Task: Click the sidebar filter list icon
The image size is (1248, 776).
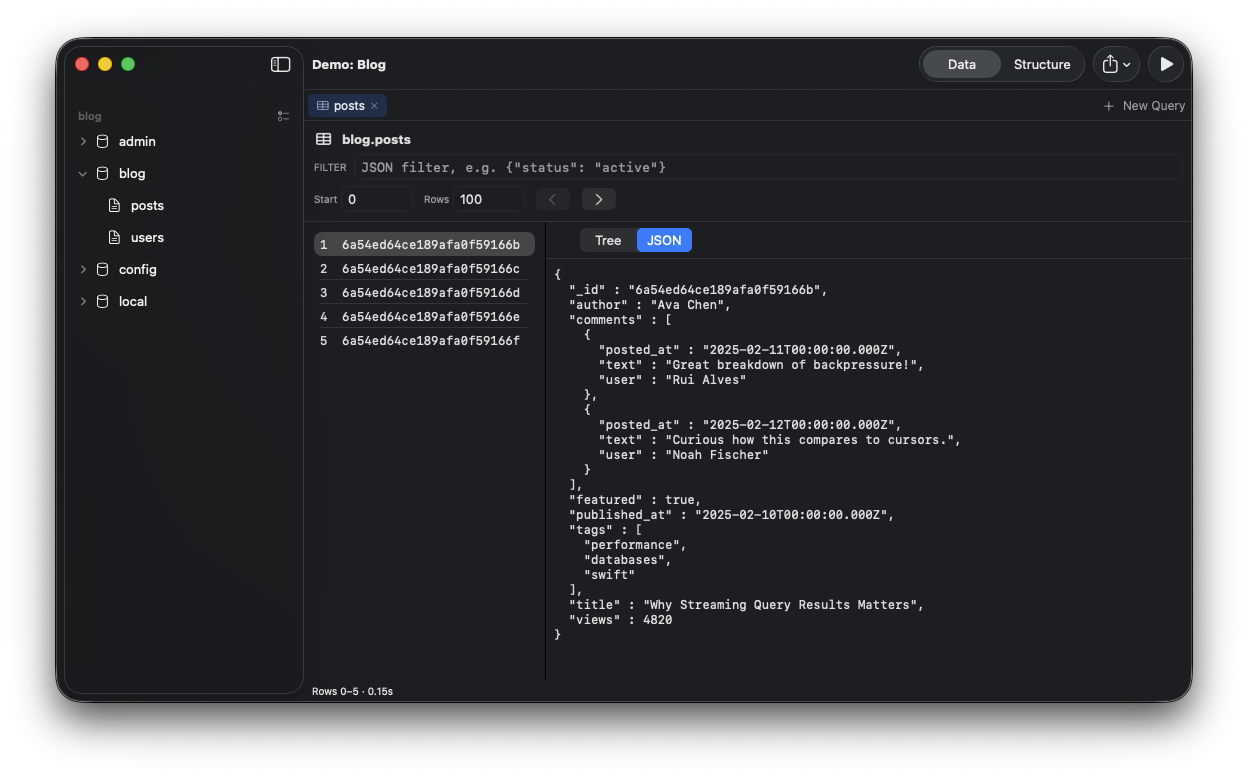Action: coord(284,116)
